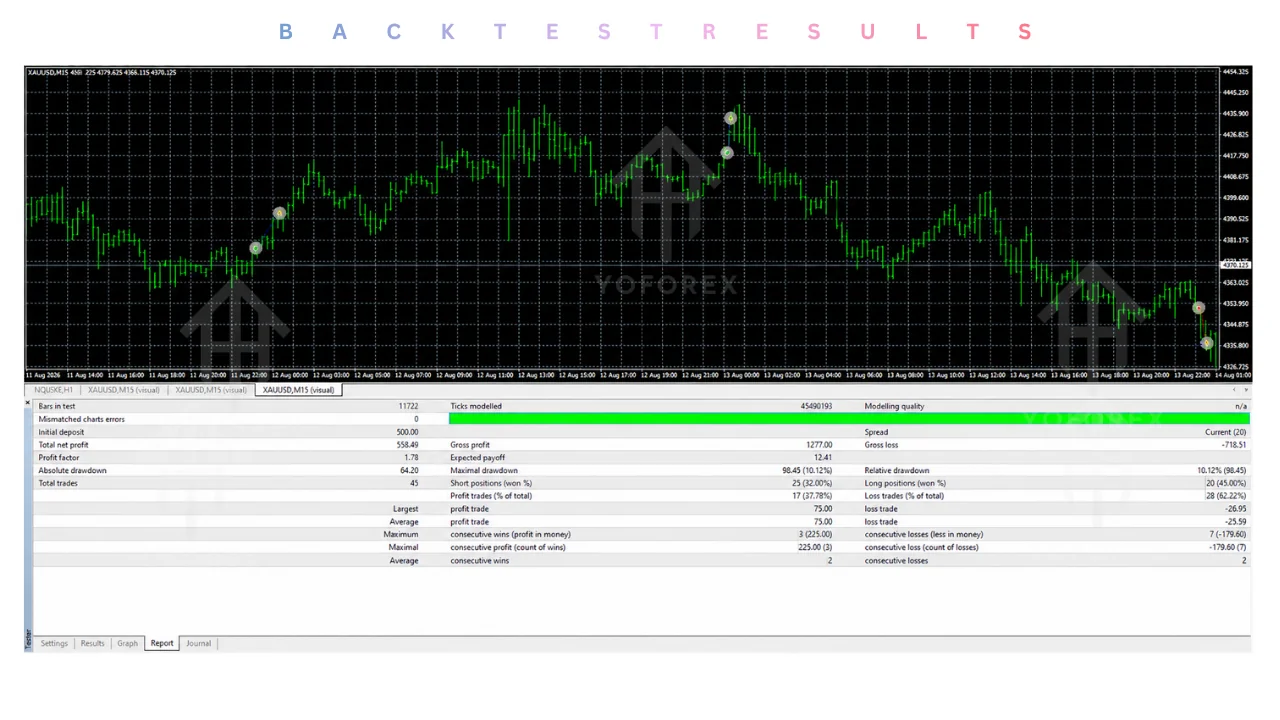Image resolution: width=1280 pixels, height=720 pixels.
Task: Switch to the H1 chart tab
Action: tap(54, 390)
